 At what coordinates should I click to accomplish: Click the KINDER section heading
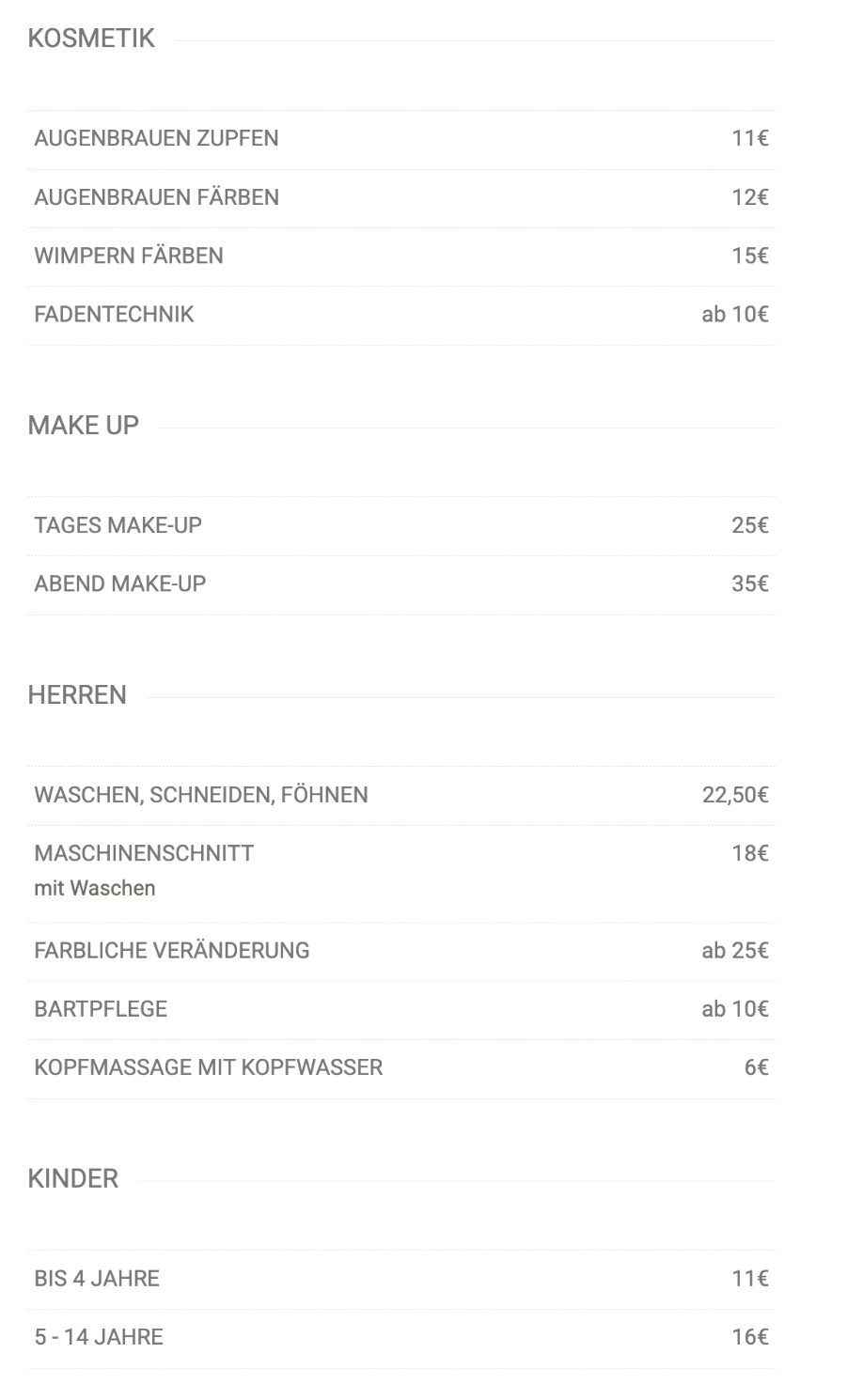pos(73,1179)
